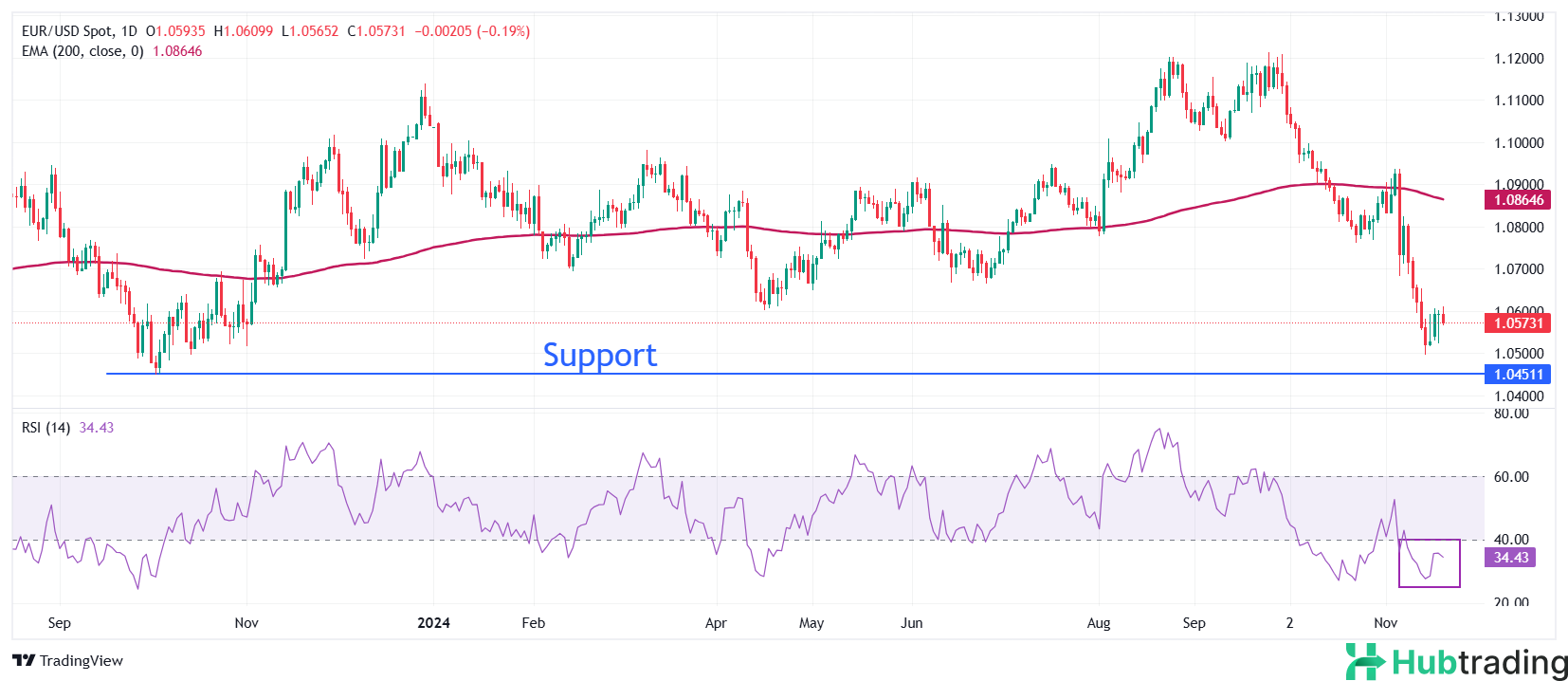Click the TradingView logo icon
This screenshot has width=1568, height=681.
tap(24, 661)
